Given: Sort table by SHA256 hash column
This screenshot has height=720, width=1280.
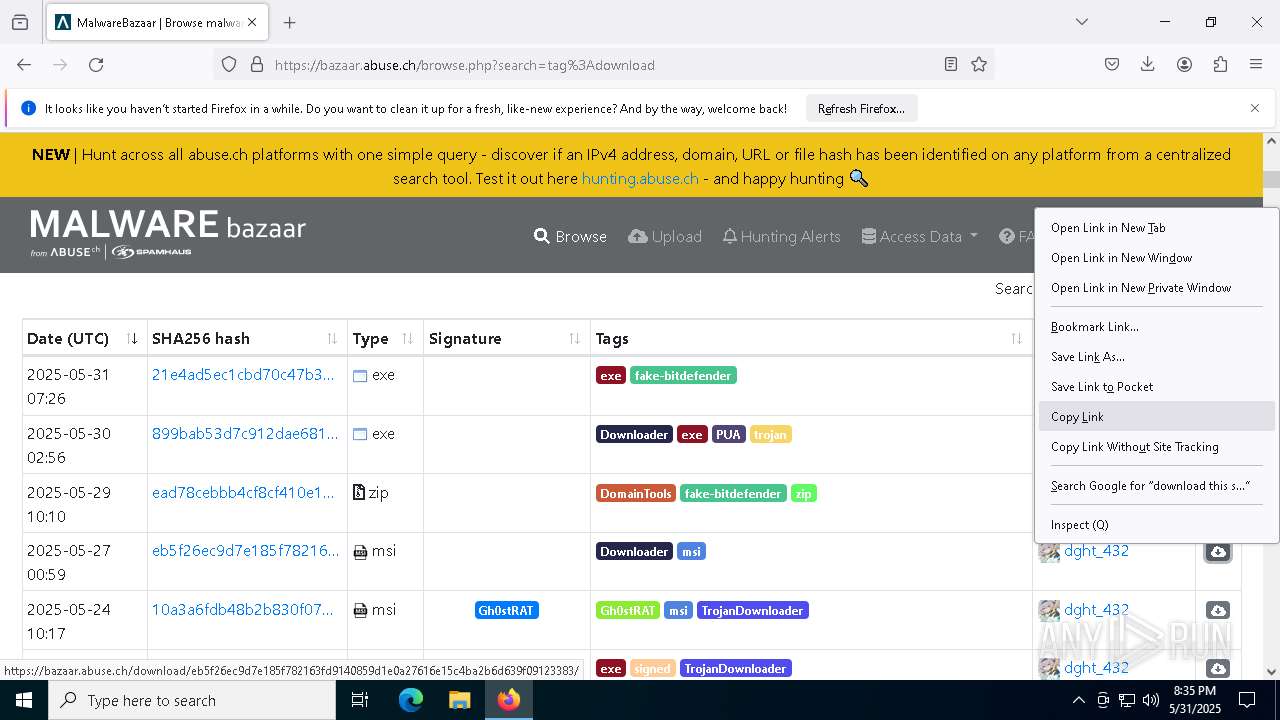Looking at the screenshot, I should 247,339.
